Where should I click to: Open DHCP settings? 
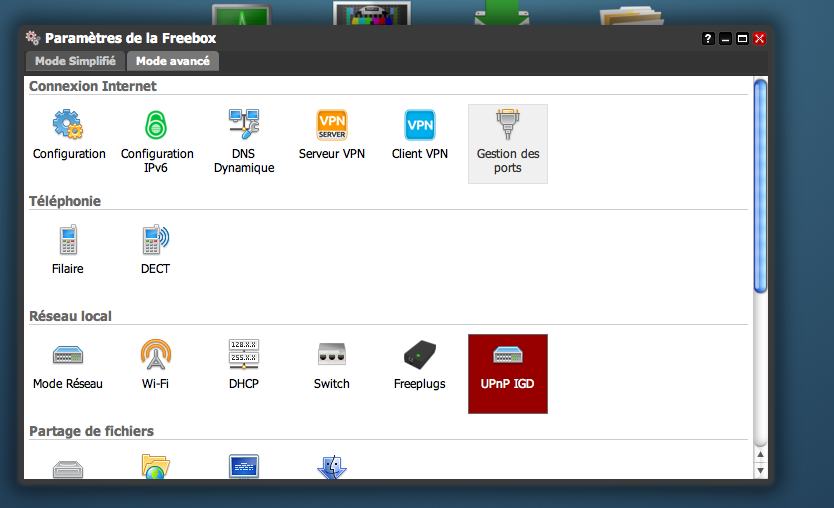[x=244, y=365]
